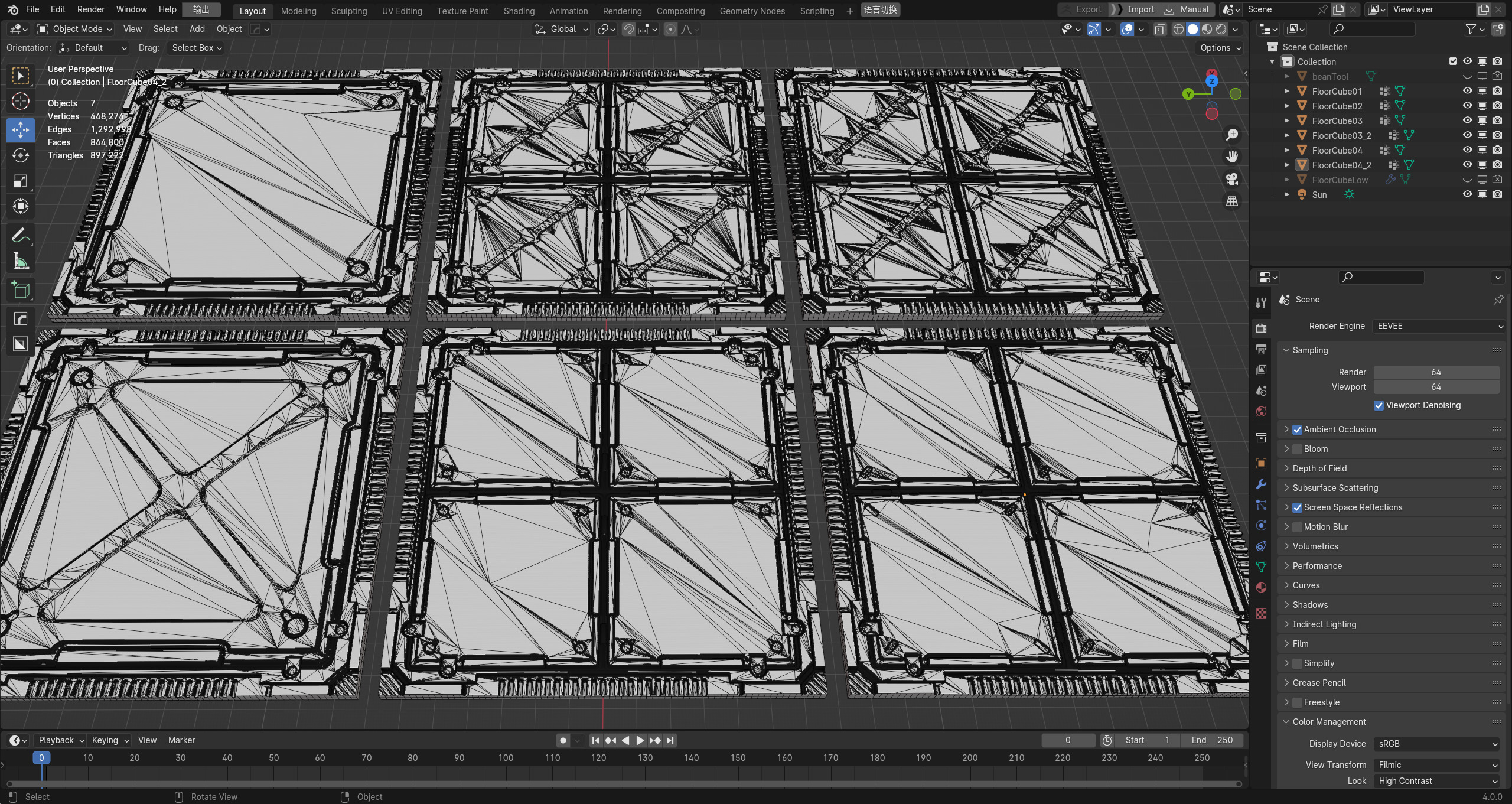Click the 语言切换 button
The width and height of the screenshot is (1512, 804).
point(880,9)
